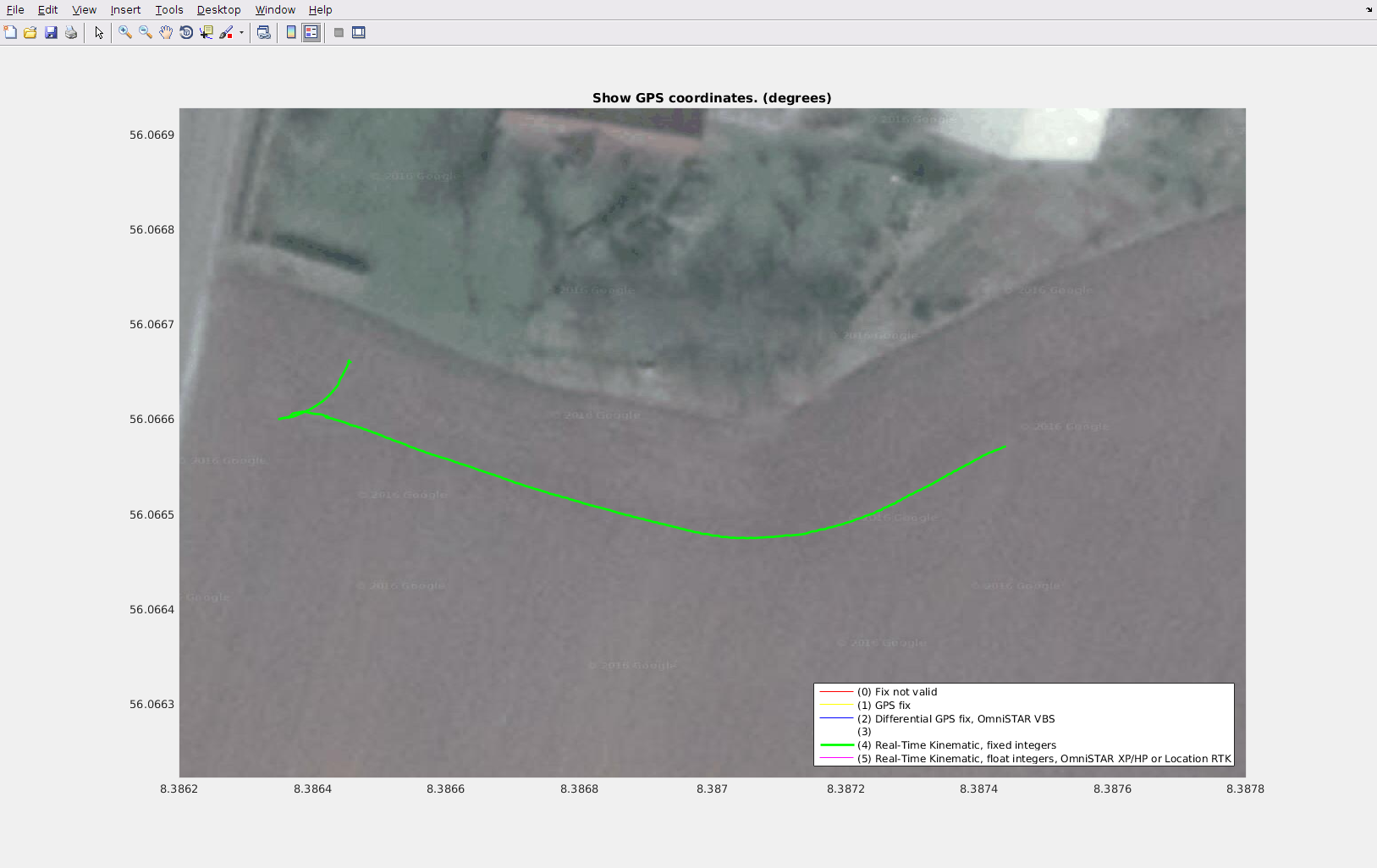This screenshot has width=1377, height=868.
Task: Select the Zoom Out tool
Action: (x=146, y=32)
